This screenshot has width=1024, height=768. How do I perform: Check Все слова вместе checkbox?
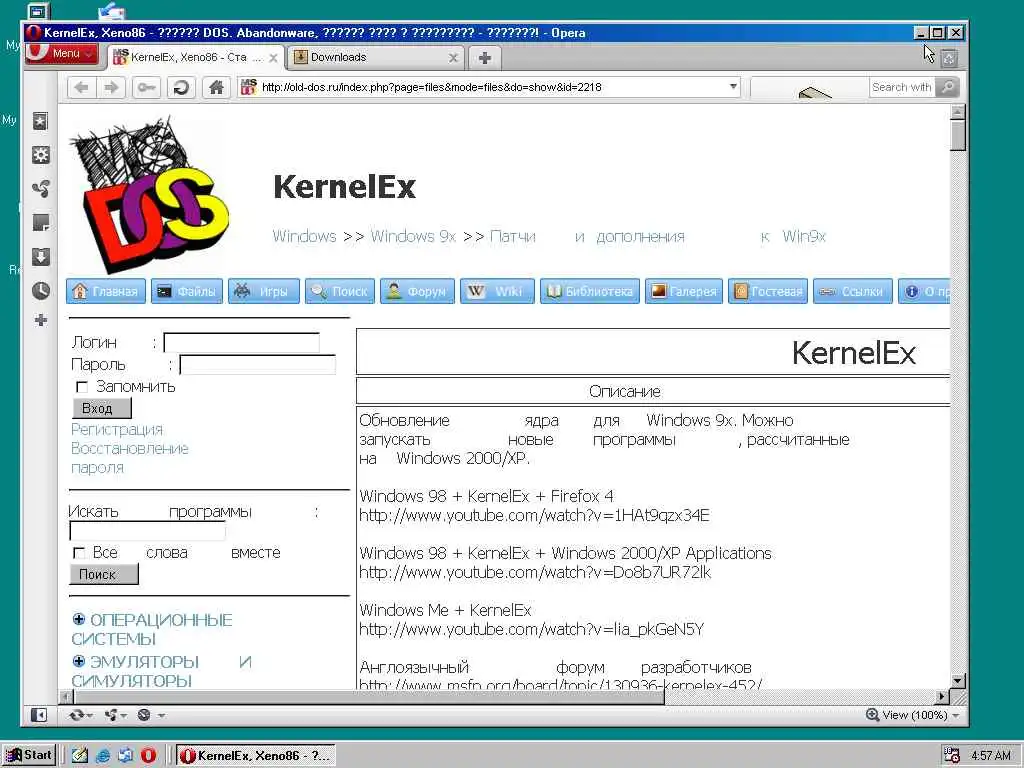79,553
